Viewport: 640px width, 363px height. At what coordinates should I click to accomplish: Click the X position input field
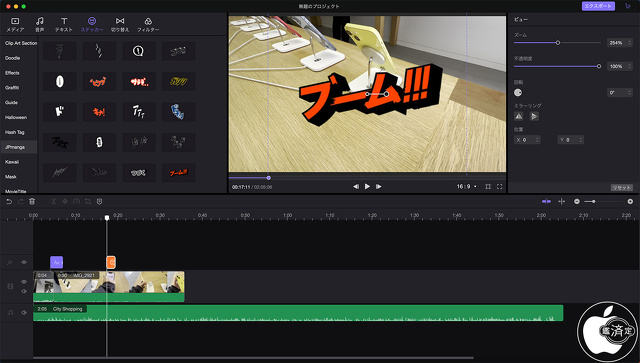tap(527, 140)
